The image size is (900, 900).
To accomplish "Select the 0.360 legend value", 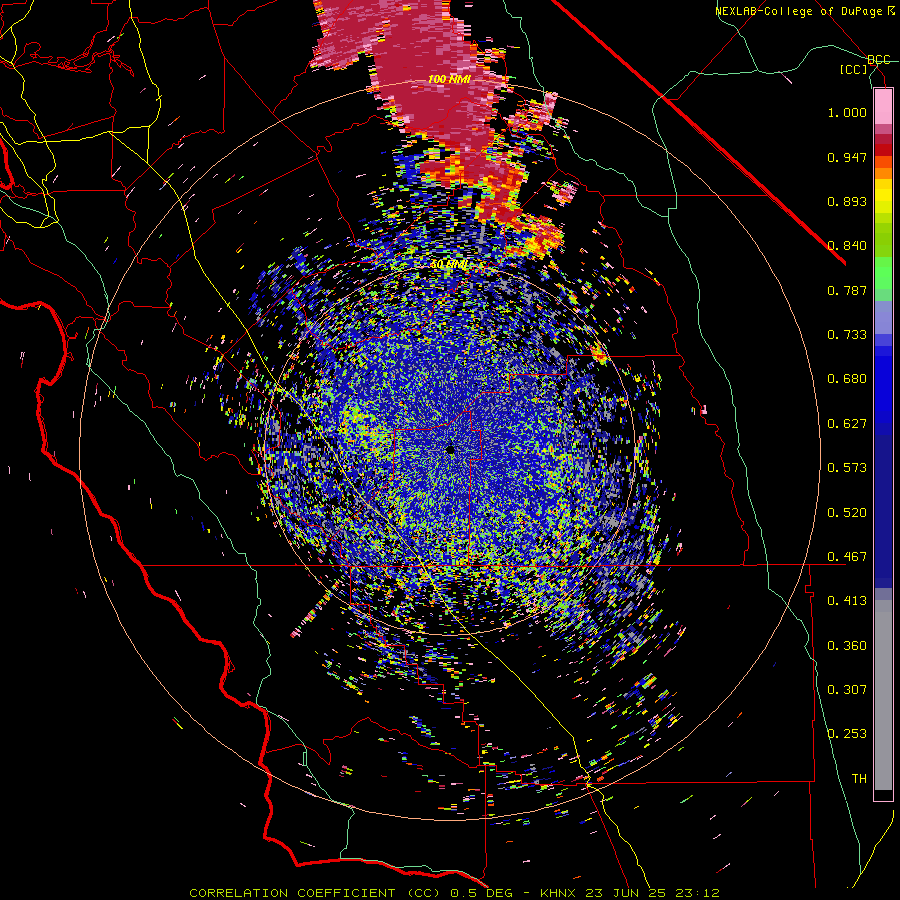I will coord(847,646).
